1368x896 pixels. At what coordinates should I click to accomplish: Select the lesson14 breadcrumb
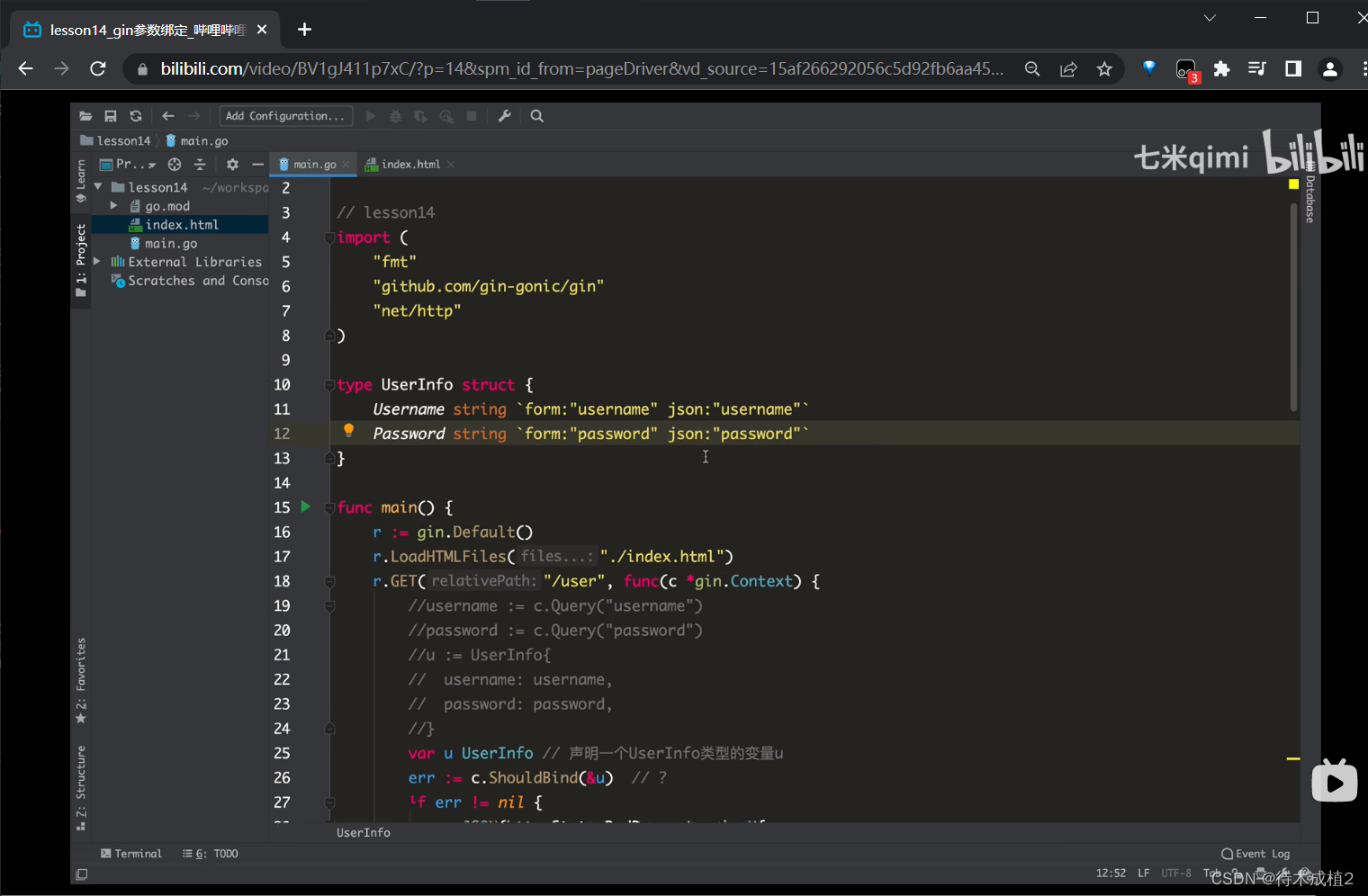point(115,140)
